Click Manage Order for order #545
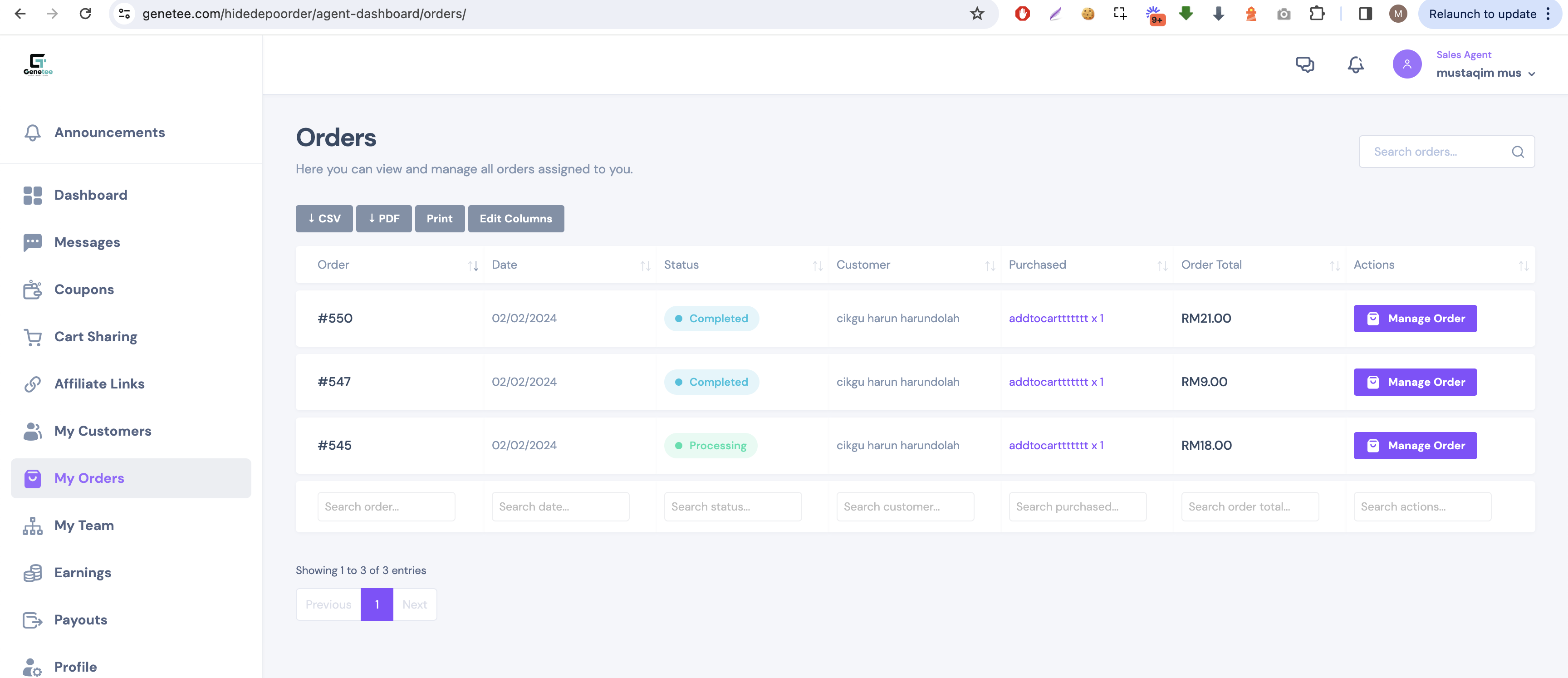 tap(1415, 446)
